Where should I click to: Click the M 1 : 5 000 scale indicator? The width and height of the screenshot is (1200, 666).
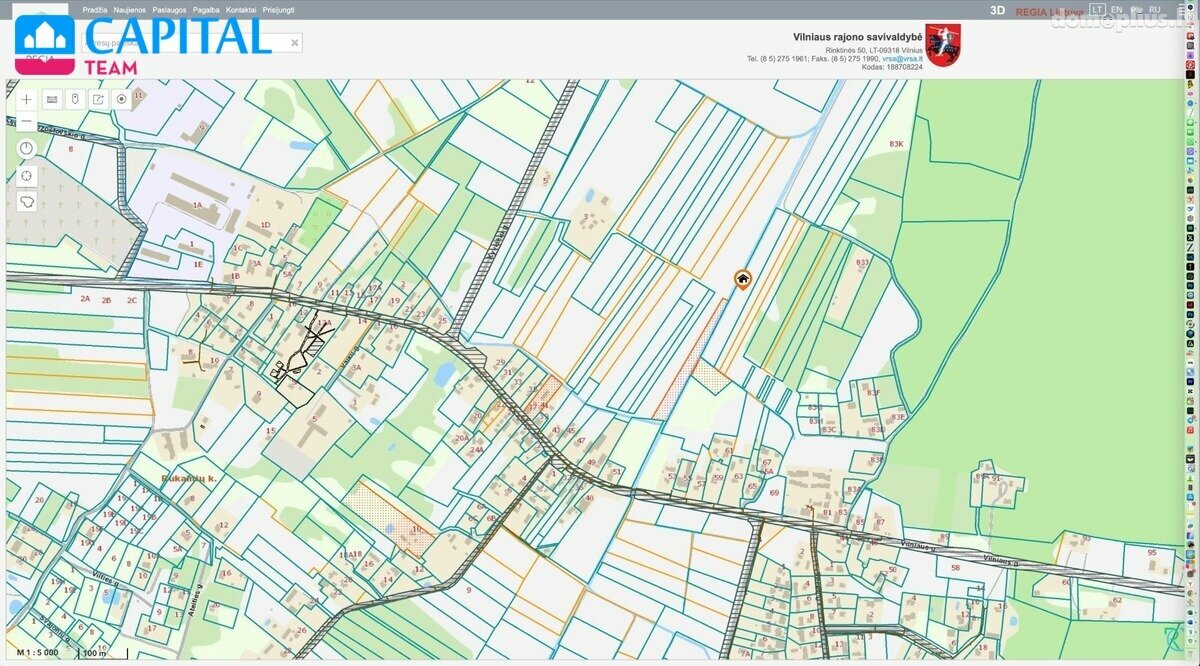(39, 652)
